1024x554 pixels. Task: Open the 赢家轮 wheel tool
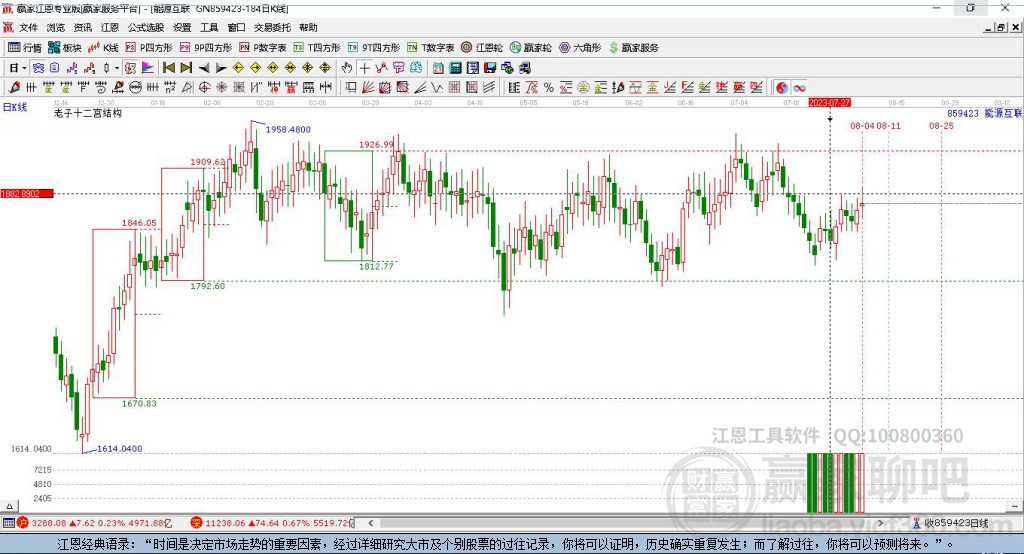tap(531, 48)
